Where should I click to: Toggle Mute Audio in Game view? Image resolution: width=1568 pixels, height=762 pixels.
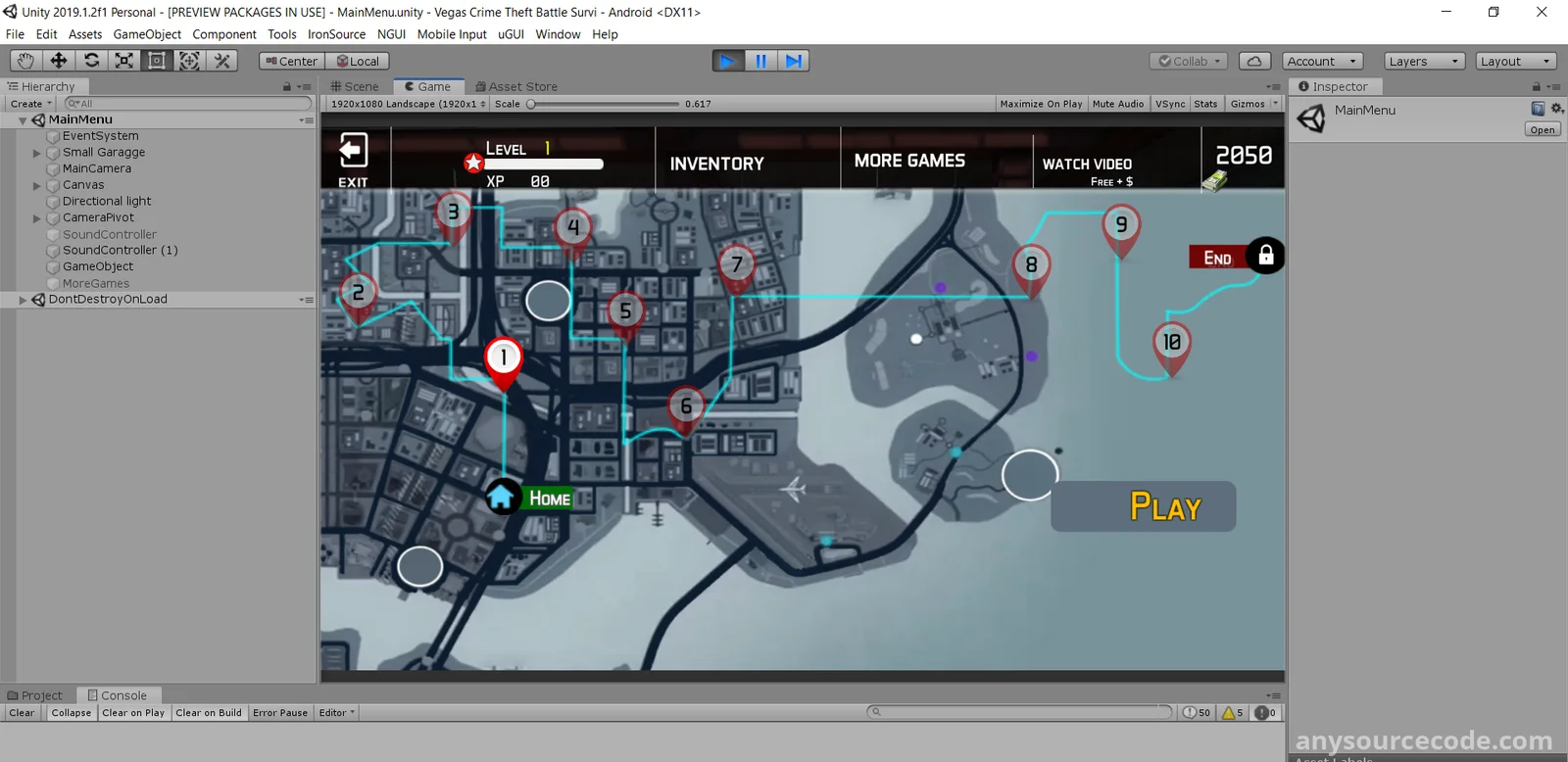pos(1117,104)
